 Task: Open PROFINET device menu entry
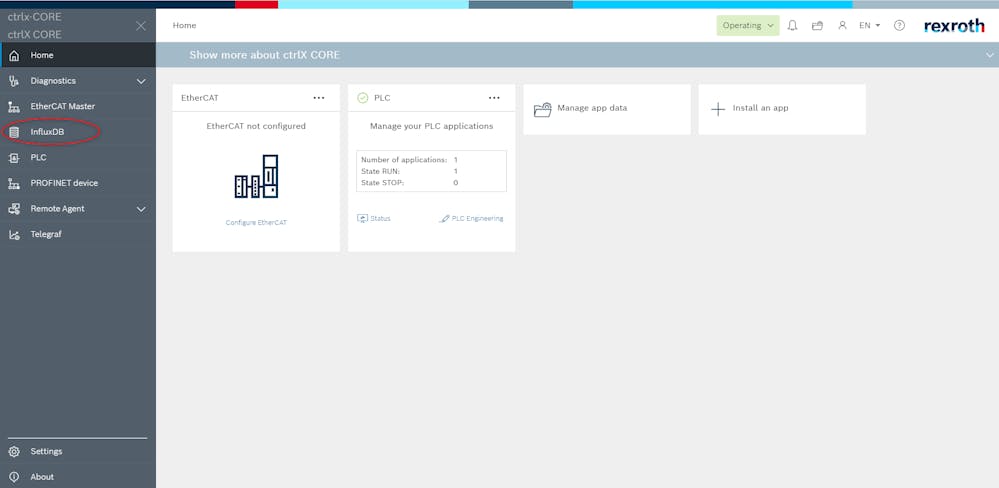click(78, 183)
